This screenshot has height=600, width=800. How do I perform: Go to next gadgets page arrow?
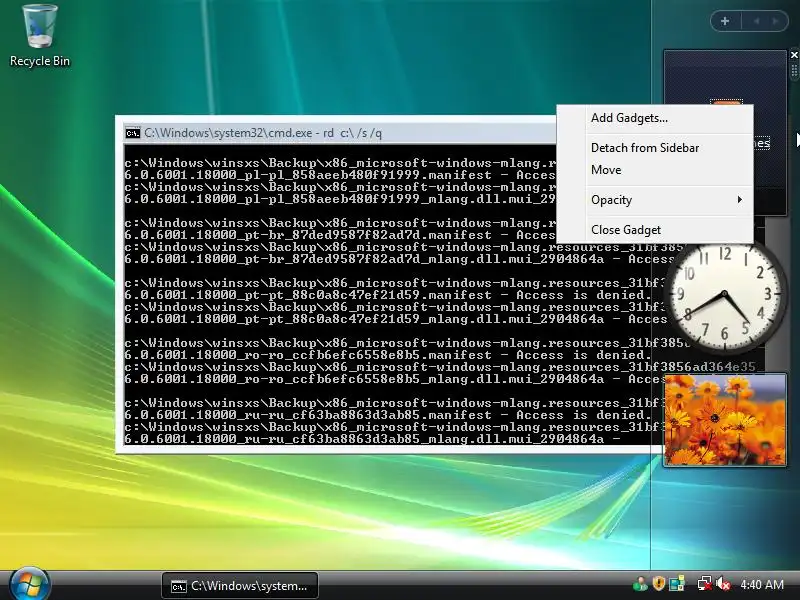pos(776,21)
